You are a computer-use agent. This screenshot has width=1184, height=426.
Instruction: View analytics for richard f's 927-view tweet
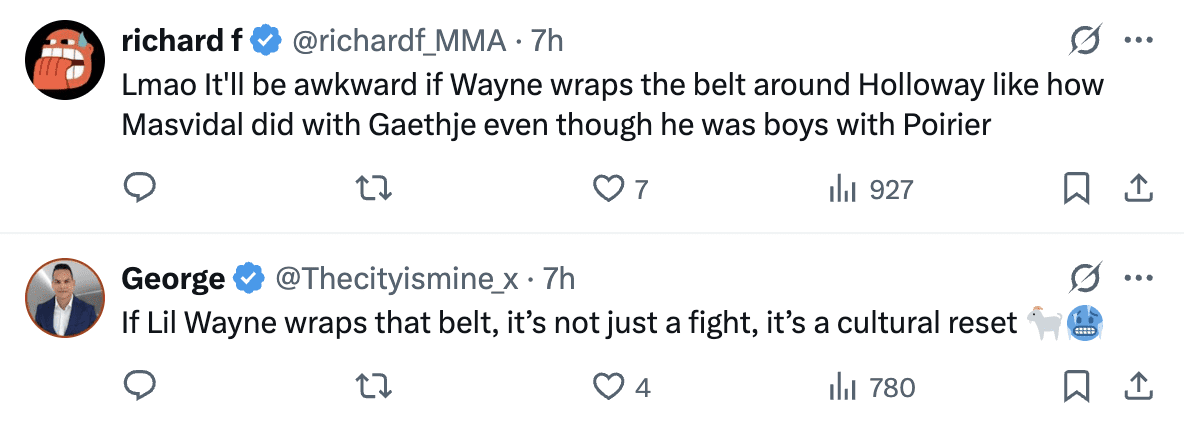click(x=840, y=188)
